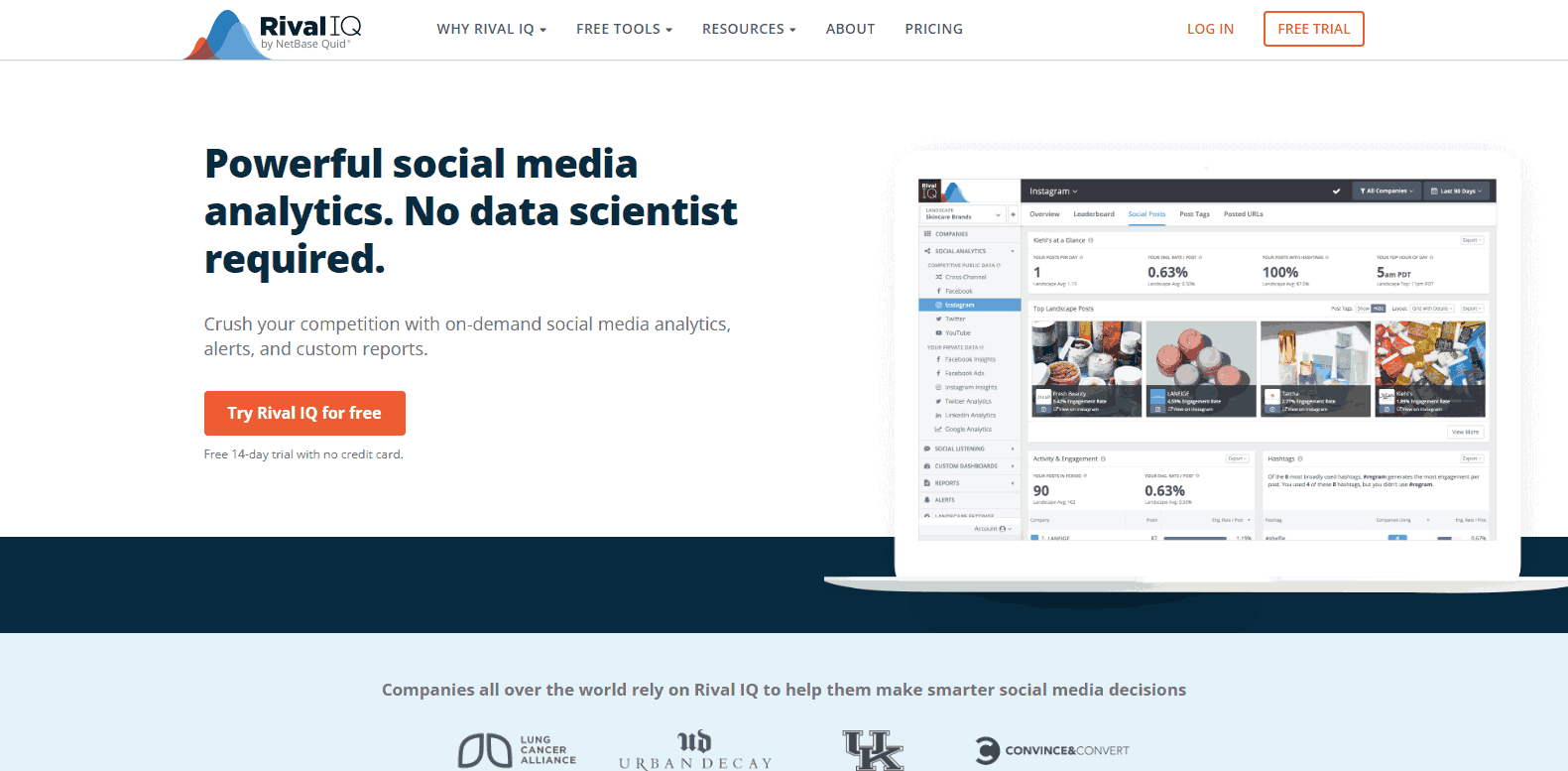Click the Facebook Insights sidebar icon
Image resolution: width=1568 pixels, height=771 pixels.
pyautogui.click(x=938, y=359)
